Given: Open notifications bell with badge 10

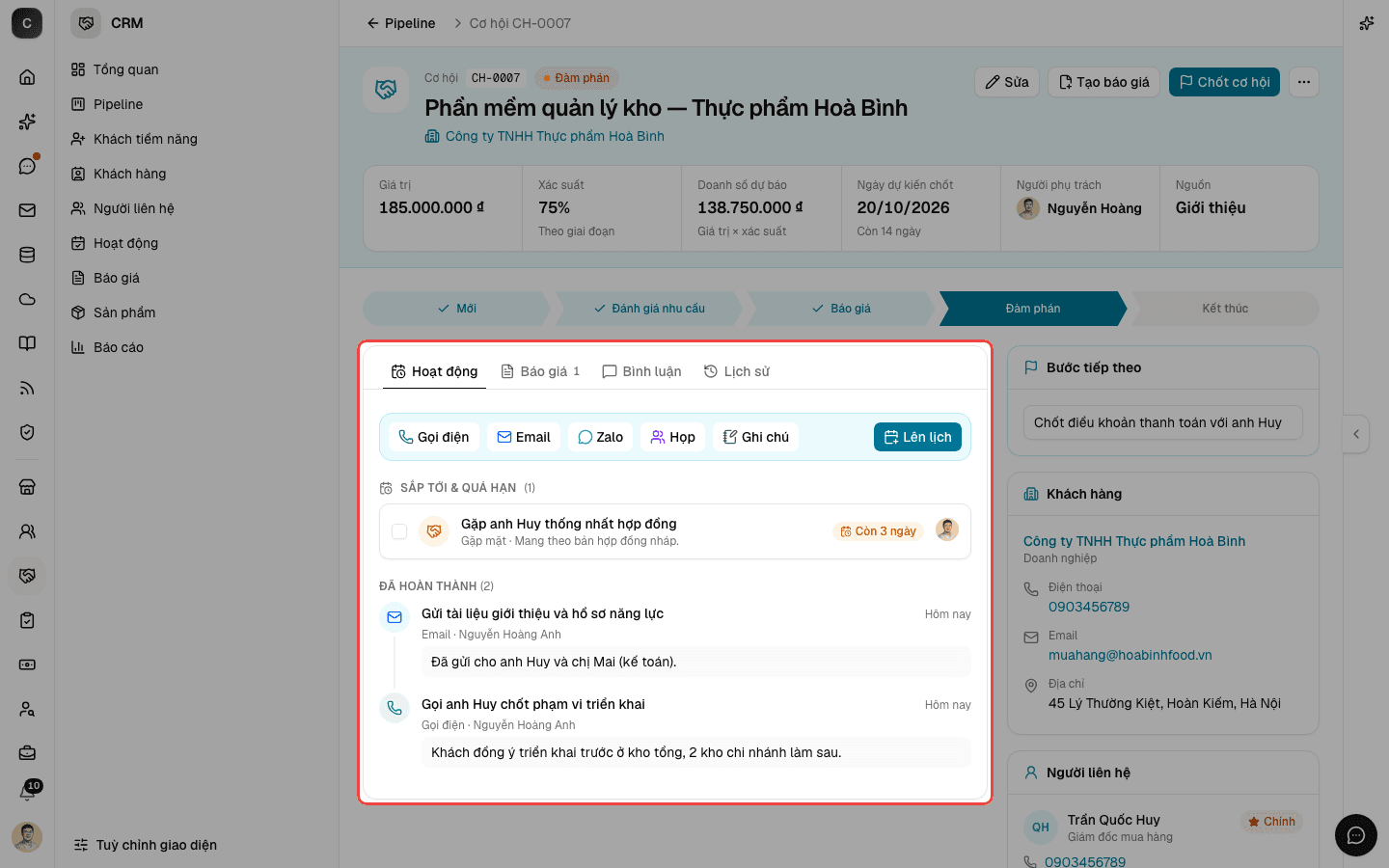Looking at the screenshot, I should 27,793.
